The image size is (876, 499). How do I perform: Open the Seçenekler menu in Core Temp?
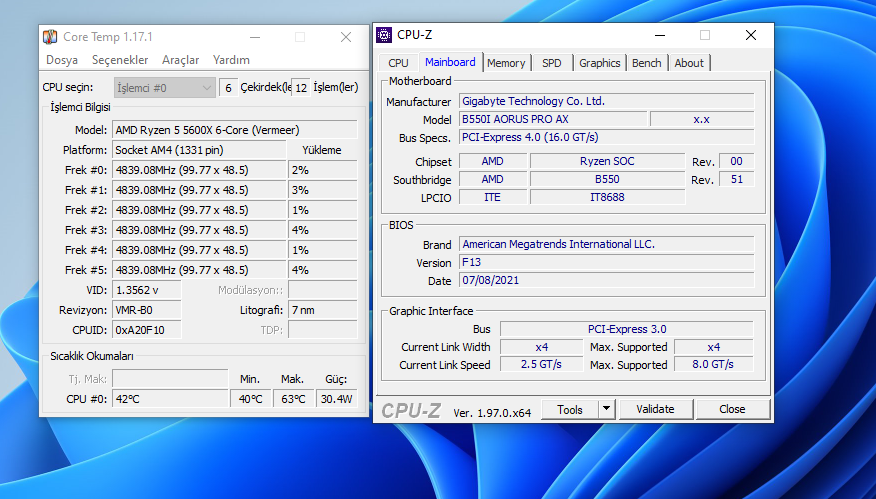pyautogui.click(x=120, y=60)
